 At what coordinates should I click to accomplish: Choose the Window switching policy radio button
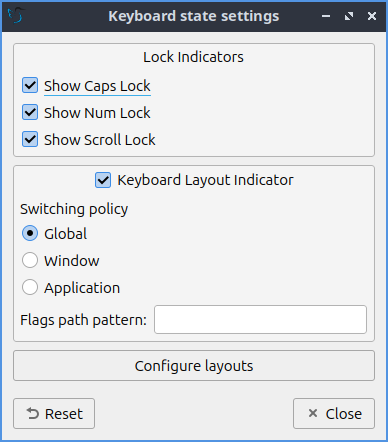click(x=30, y=260)
